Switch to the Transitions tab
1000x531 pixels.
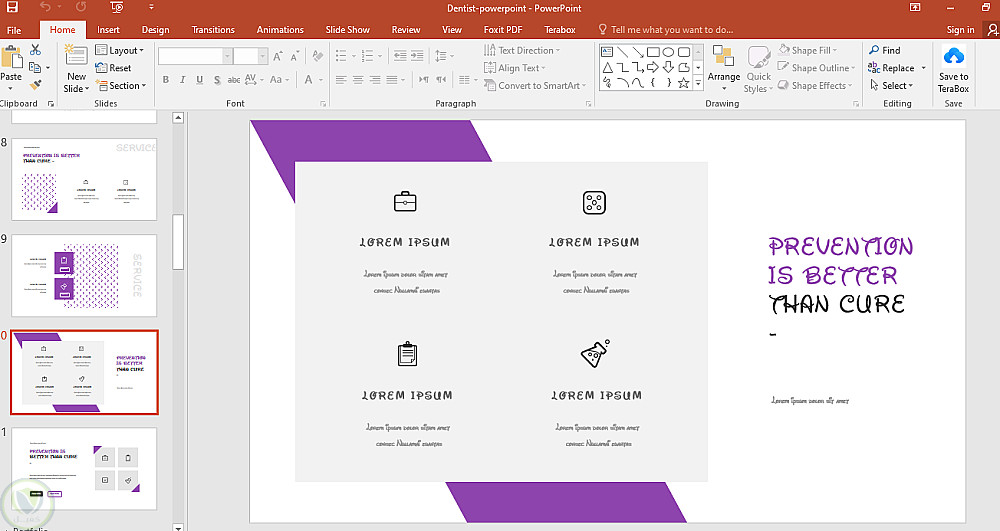pos(213,30)
